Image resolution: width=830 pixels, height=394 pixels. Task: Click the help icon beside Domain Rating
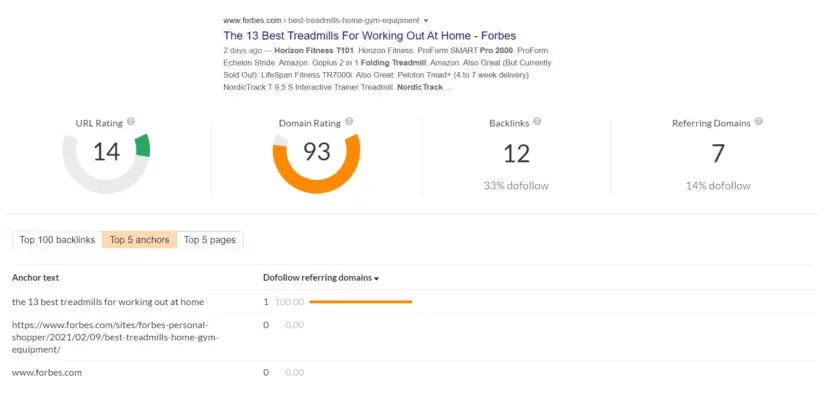(349, 122)
